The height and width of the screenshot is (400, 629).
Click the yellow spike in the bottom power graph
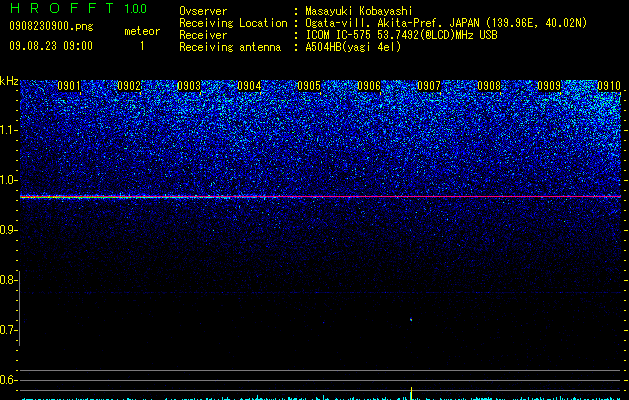pyautogui.click(x=411, y=393)
